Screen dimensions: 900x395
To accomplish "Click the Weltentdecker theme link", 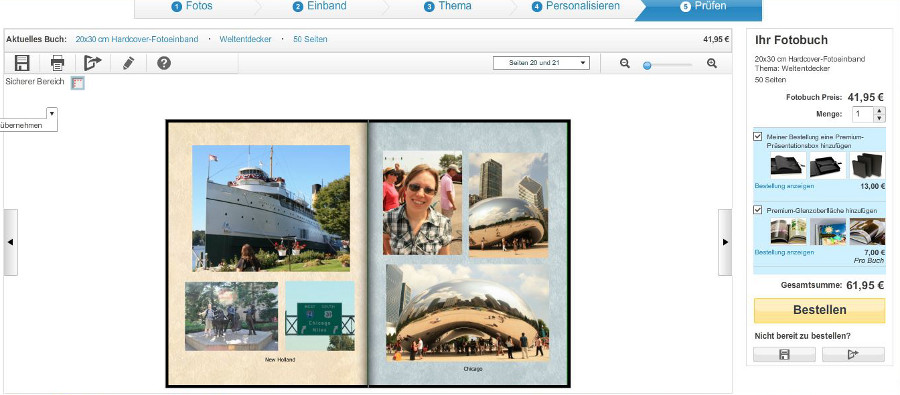I will [x=246, y=40].
